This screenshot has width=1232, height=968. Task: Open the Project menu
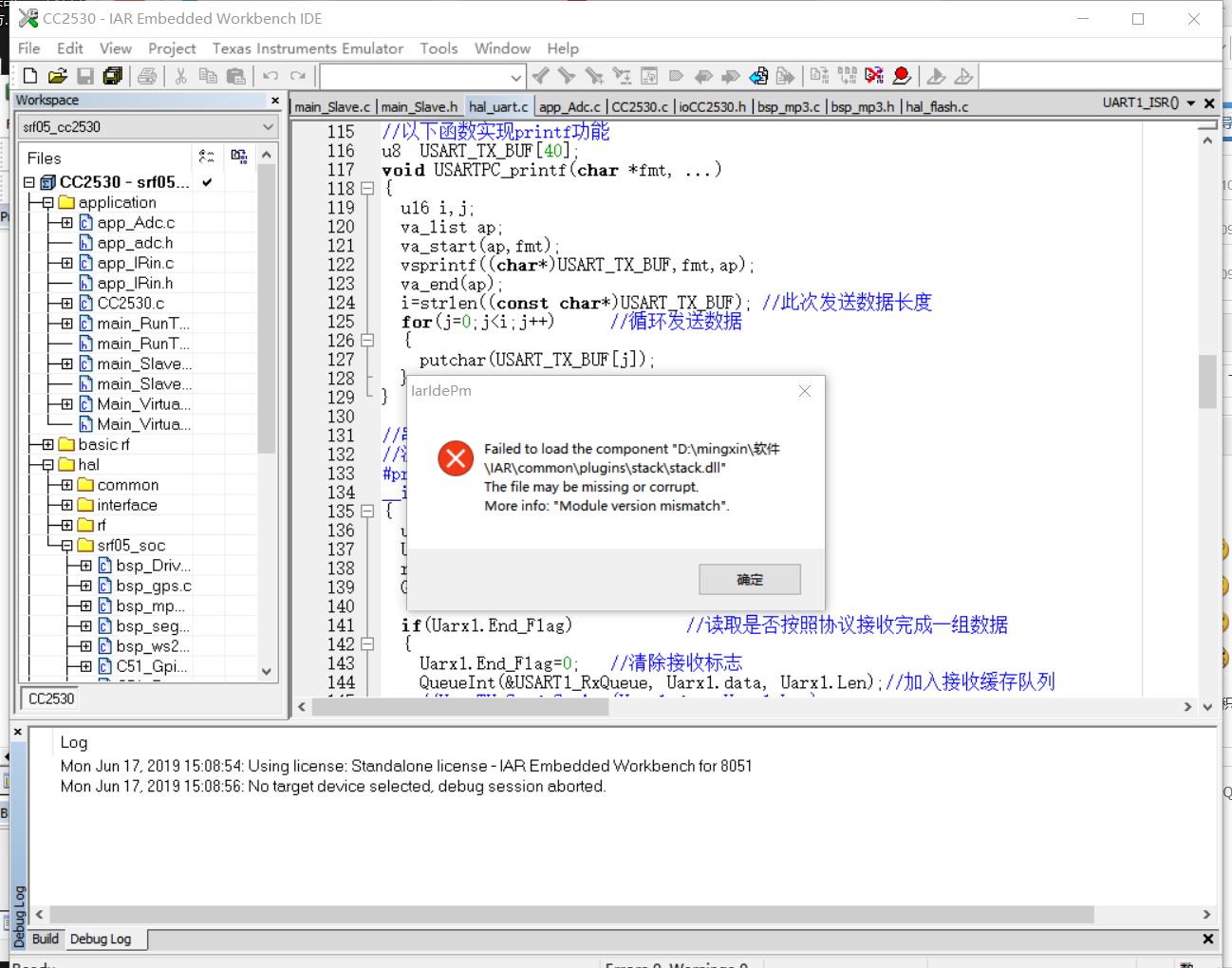(172, 48)
